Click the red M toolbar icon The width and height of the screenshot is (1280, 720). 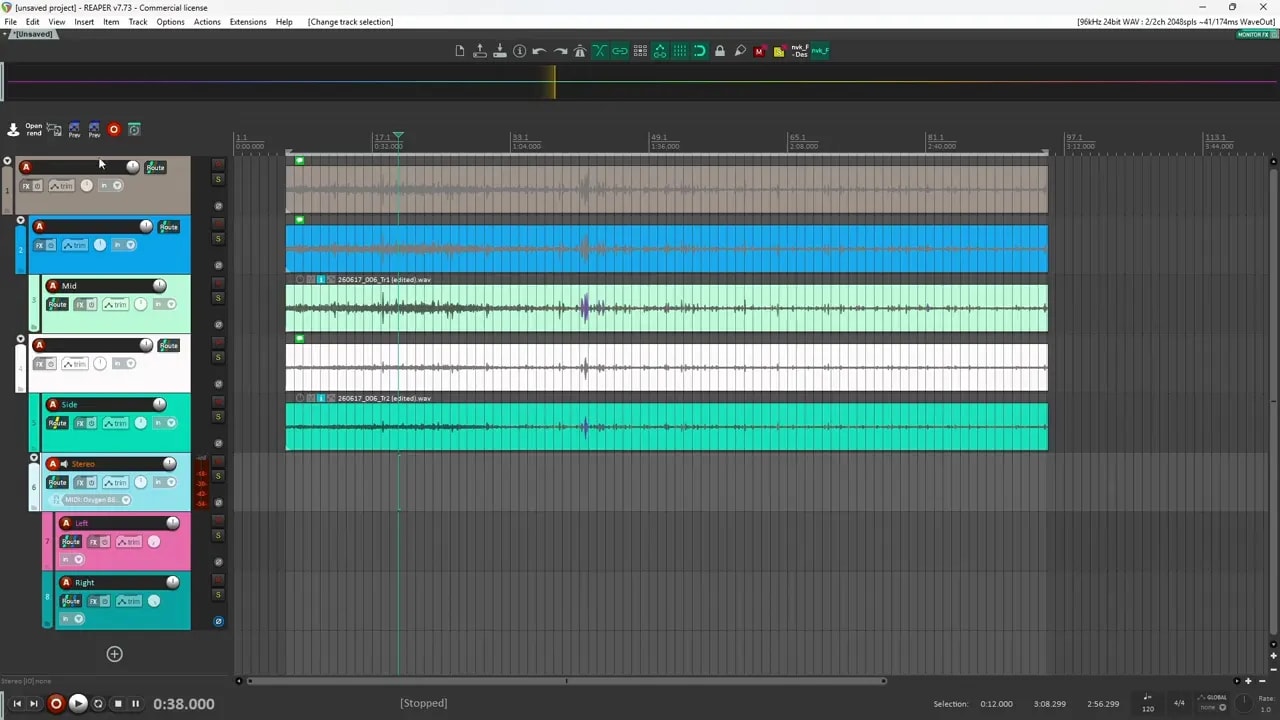click(x=760, y=51)
